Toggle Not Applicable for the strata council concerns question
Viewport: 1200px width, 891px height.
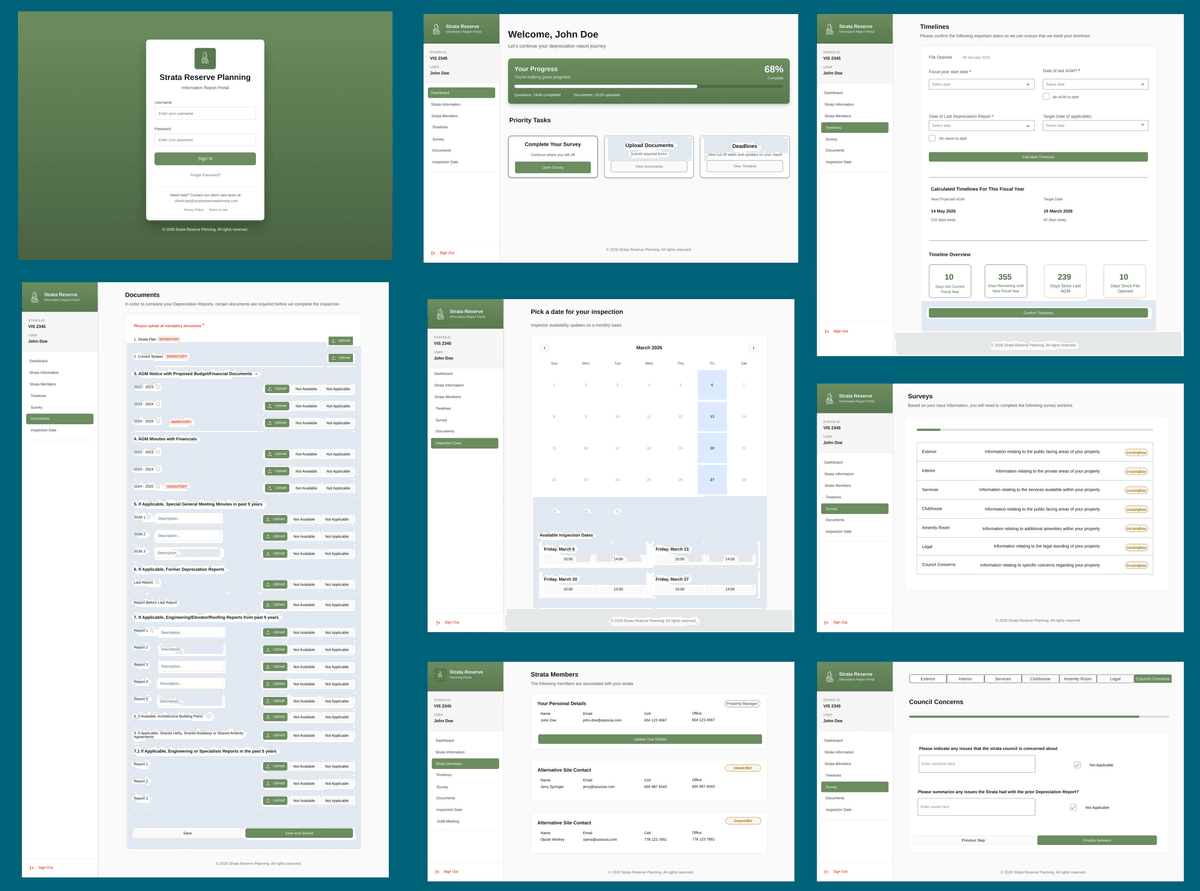point(1077,765)
